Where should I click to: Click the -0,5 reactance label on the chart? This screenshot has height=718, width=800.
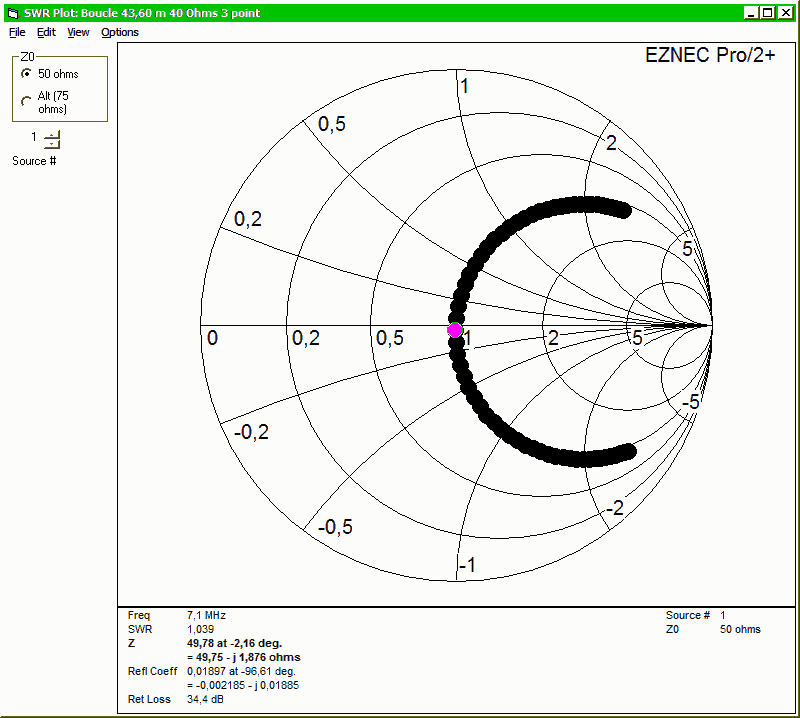[335, 527]
